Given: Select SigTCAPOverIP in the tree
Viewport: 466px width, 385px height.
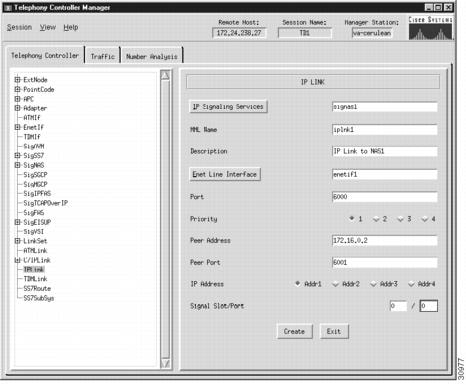Looking at the screenshot, I should 46,203.
